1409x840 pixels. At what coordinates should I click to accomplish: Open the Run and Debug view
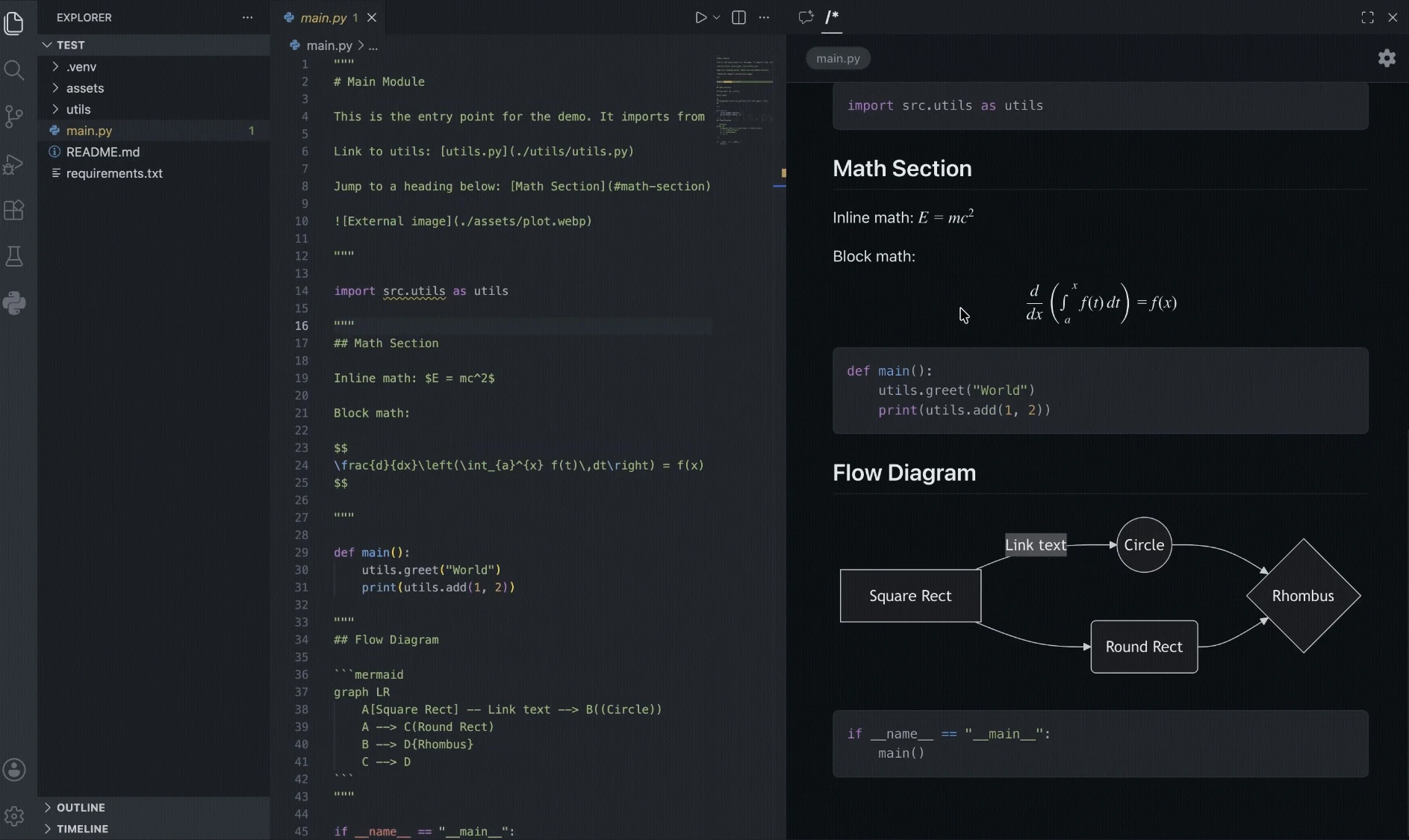tap(14, 164)
